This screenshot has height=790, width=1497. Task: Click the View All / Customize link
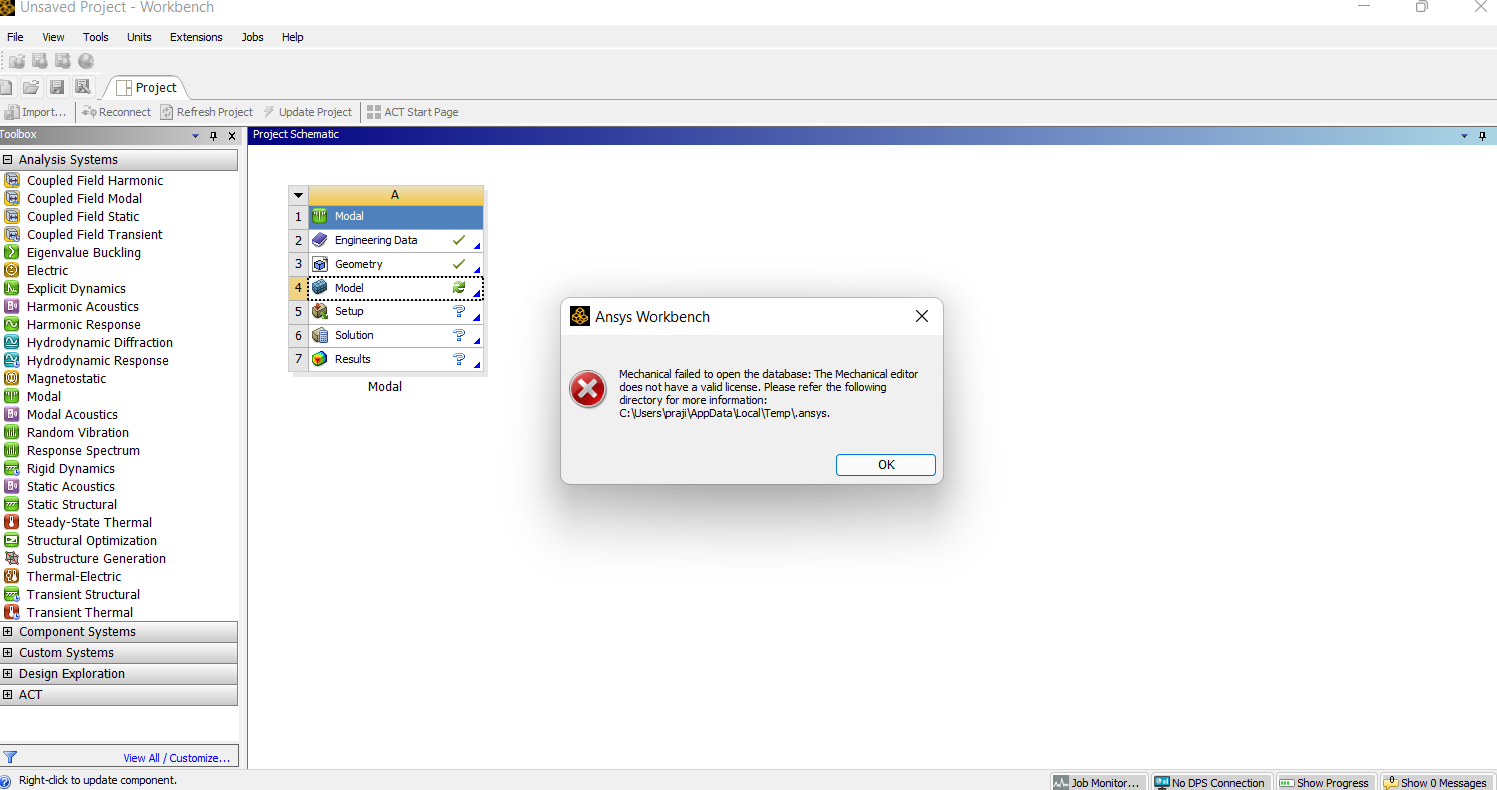(177, 758)
